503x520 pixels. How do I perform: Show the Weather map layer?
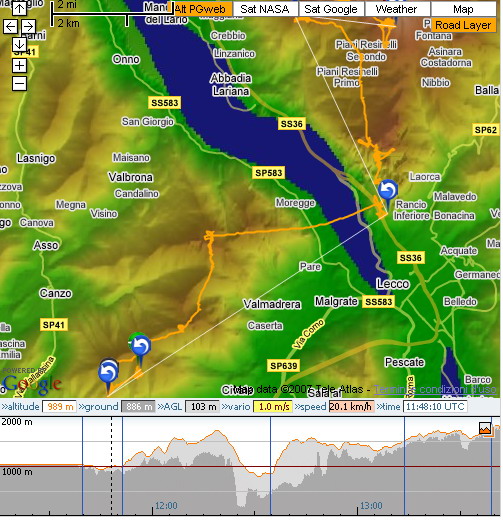tap(397, 9)
